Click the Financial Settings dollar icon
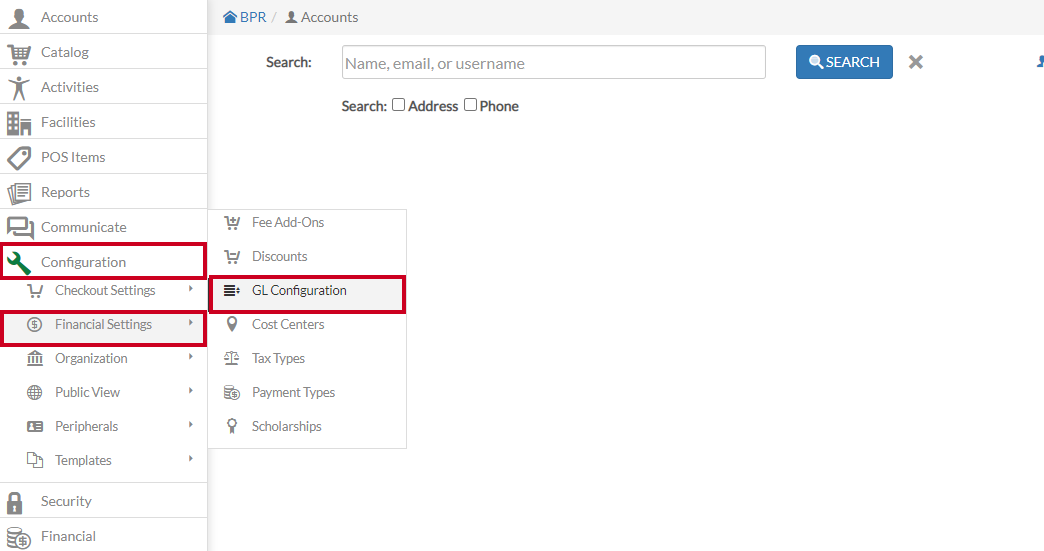Viewport: 1044px width, 551px height. (x=35, y=325)
